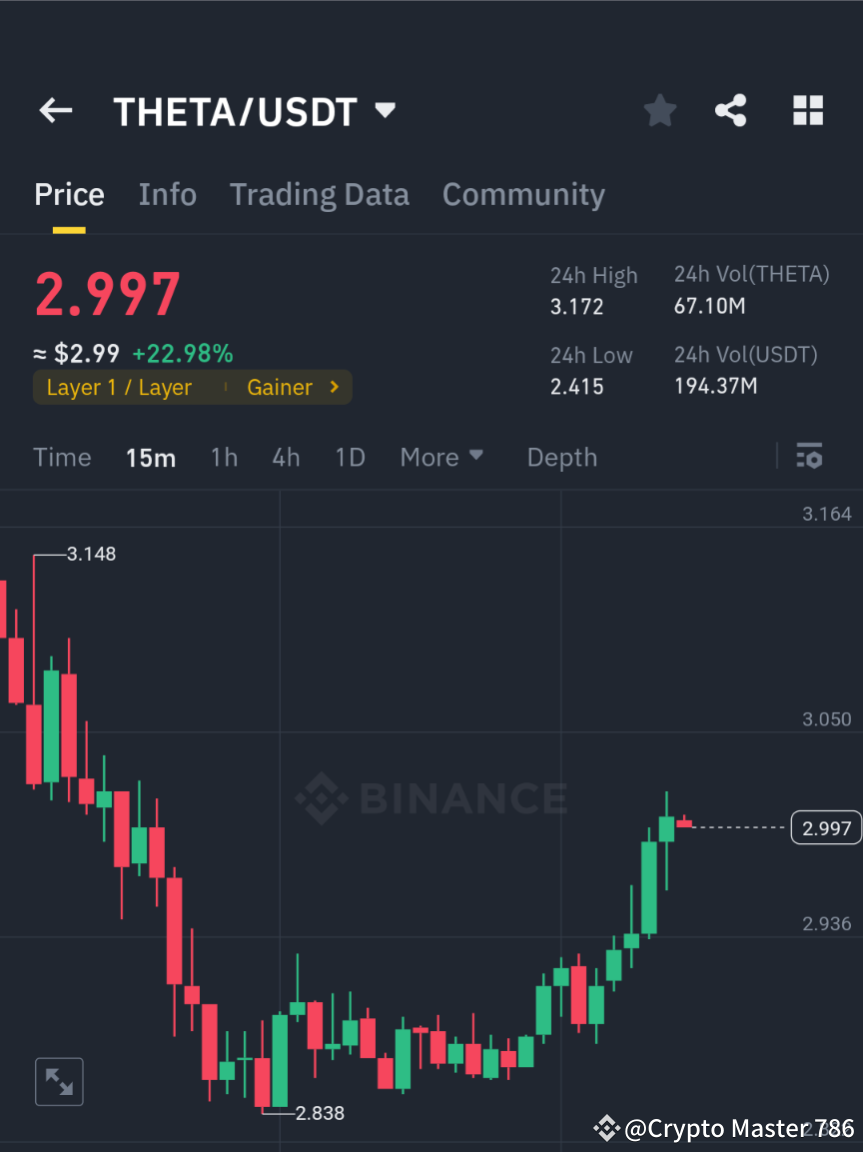
Task: Open the share options
Action: (731, 111)
